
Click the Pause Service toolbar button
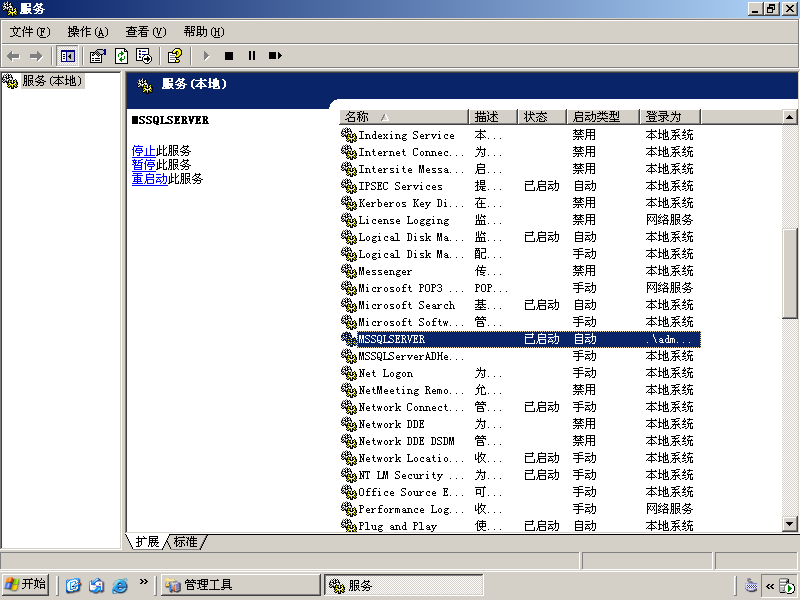click(252, 56)
